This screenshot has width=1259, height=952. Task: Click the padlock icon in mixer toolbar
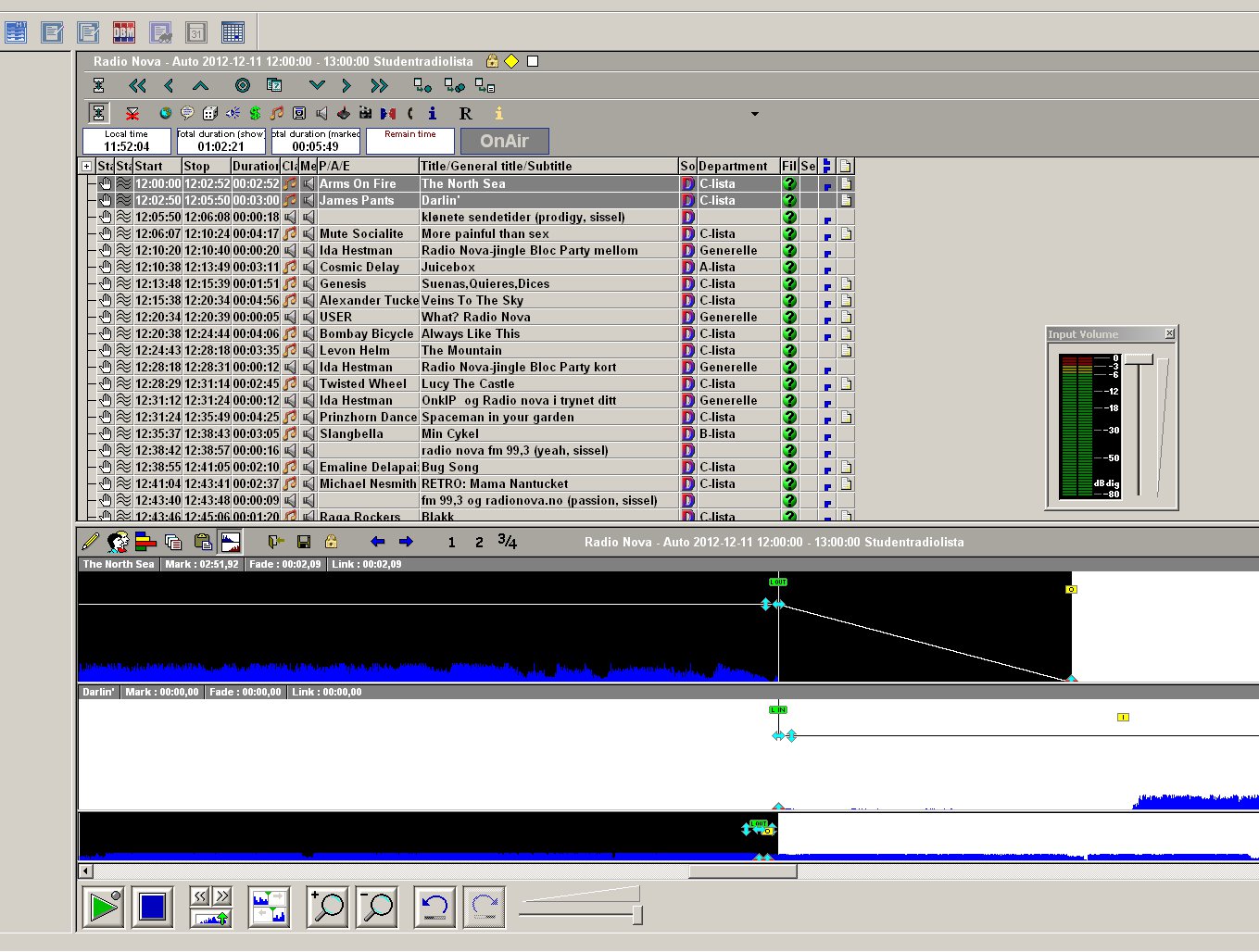(331, 542)
